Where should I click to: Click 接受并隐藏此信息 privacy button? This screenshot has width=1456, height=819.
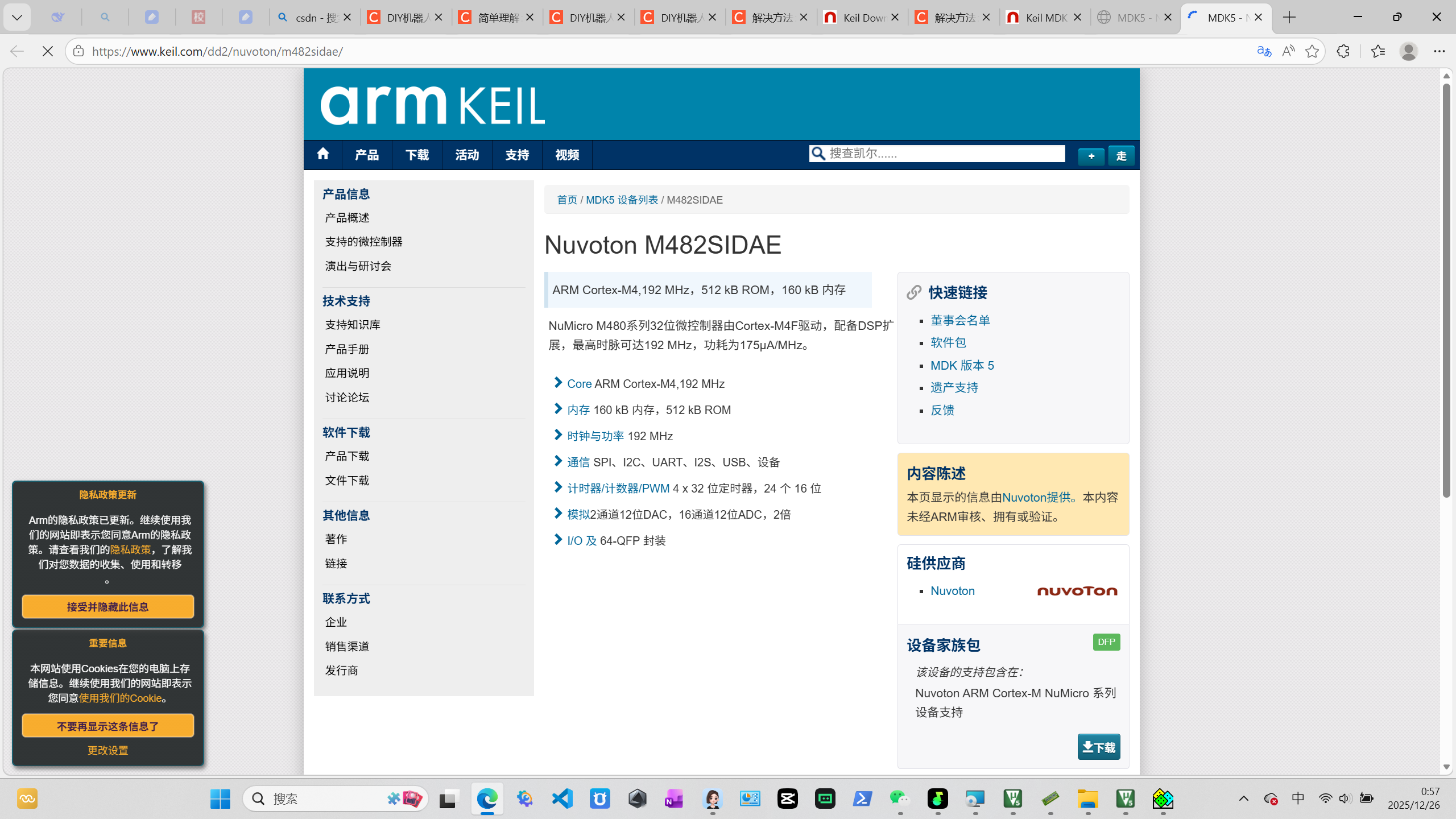pos(107,607)
